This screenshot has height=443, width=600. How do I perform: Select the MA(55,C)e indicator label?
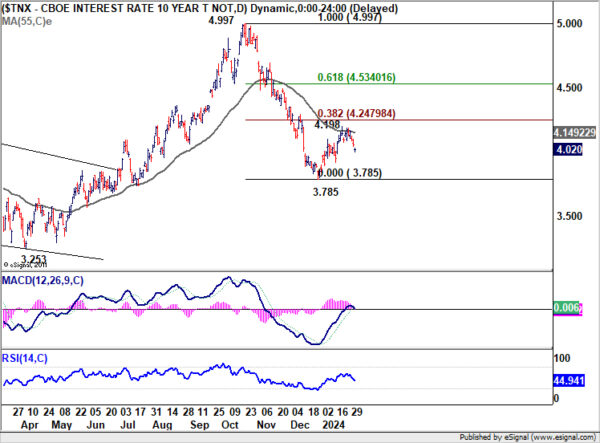(x=27, y=21)
